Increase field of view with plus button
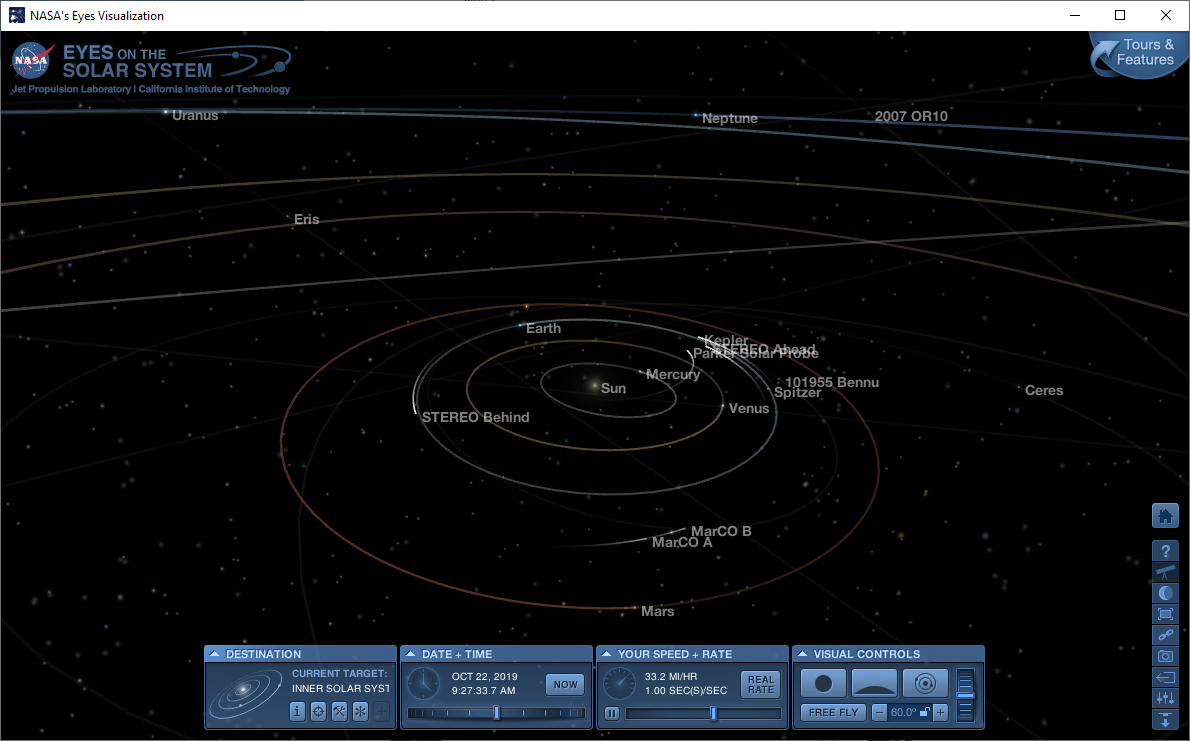 point(940,712)
